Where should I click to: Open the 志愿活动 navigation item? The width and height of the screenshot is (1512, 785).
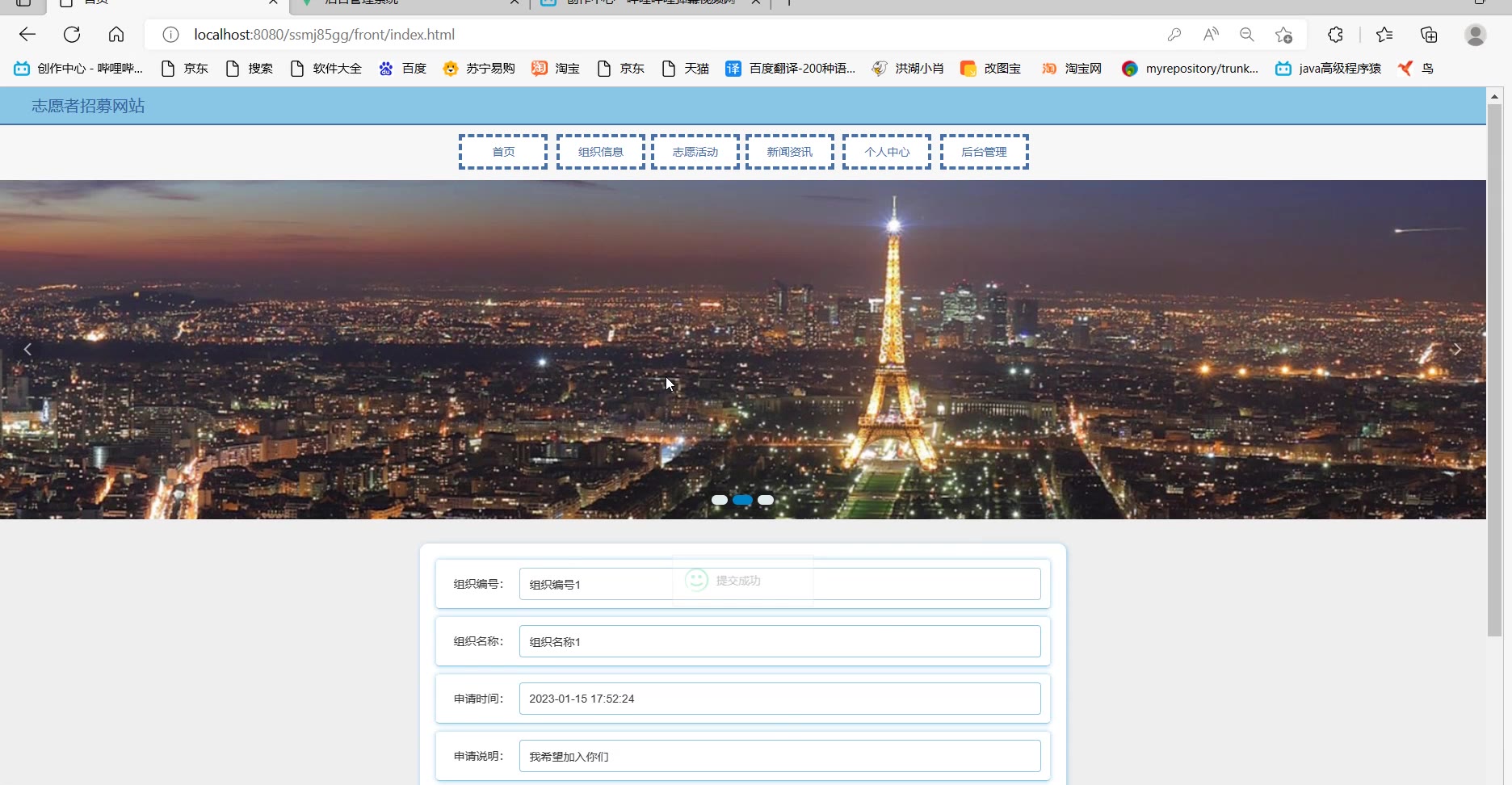[695, 152]
